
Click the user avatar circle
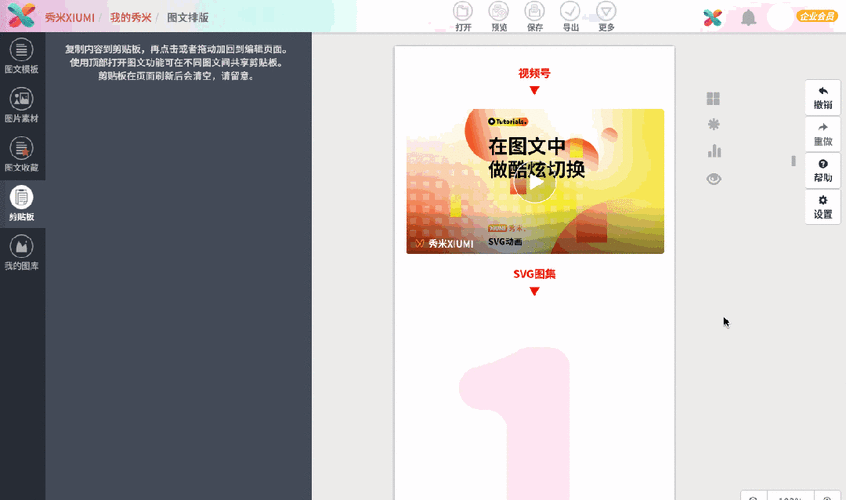780,17
